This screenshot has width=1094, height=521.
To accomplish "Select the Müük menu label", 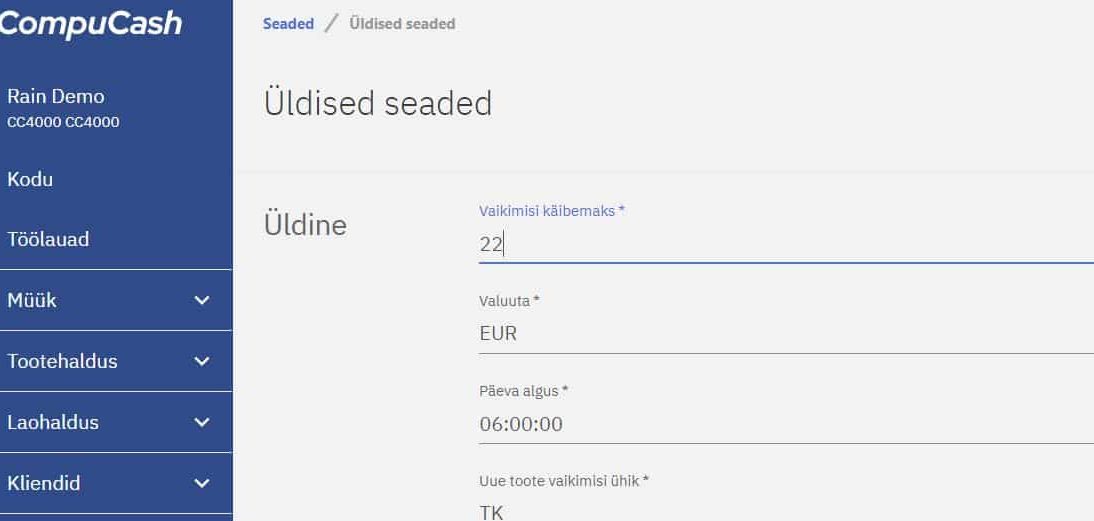I will pos(32,300).
